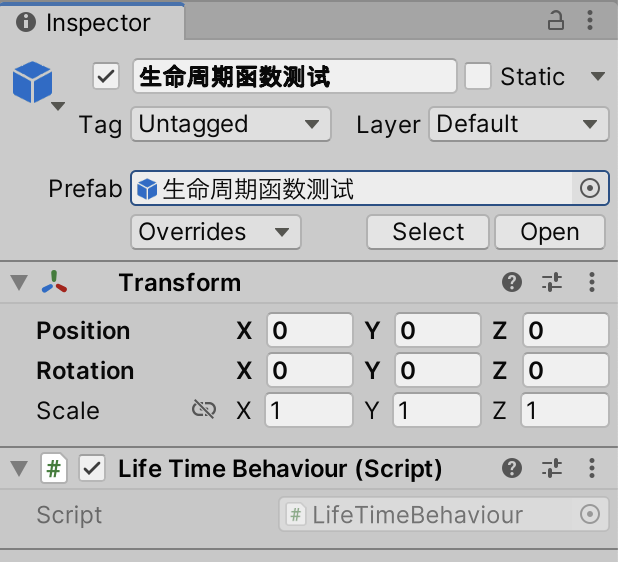Select the Inspector tab
The width and height of the screenshot is (618, 562).
click(92, 22)
